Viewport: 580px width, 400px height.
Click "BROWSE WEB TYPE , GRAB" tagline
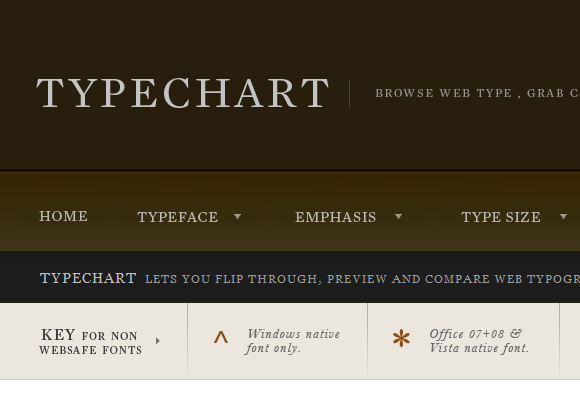coord(470,93)
